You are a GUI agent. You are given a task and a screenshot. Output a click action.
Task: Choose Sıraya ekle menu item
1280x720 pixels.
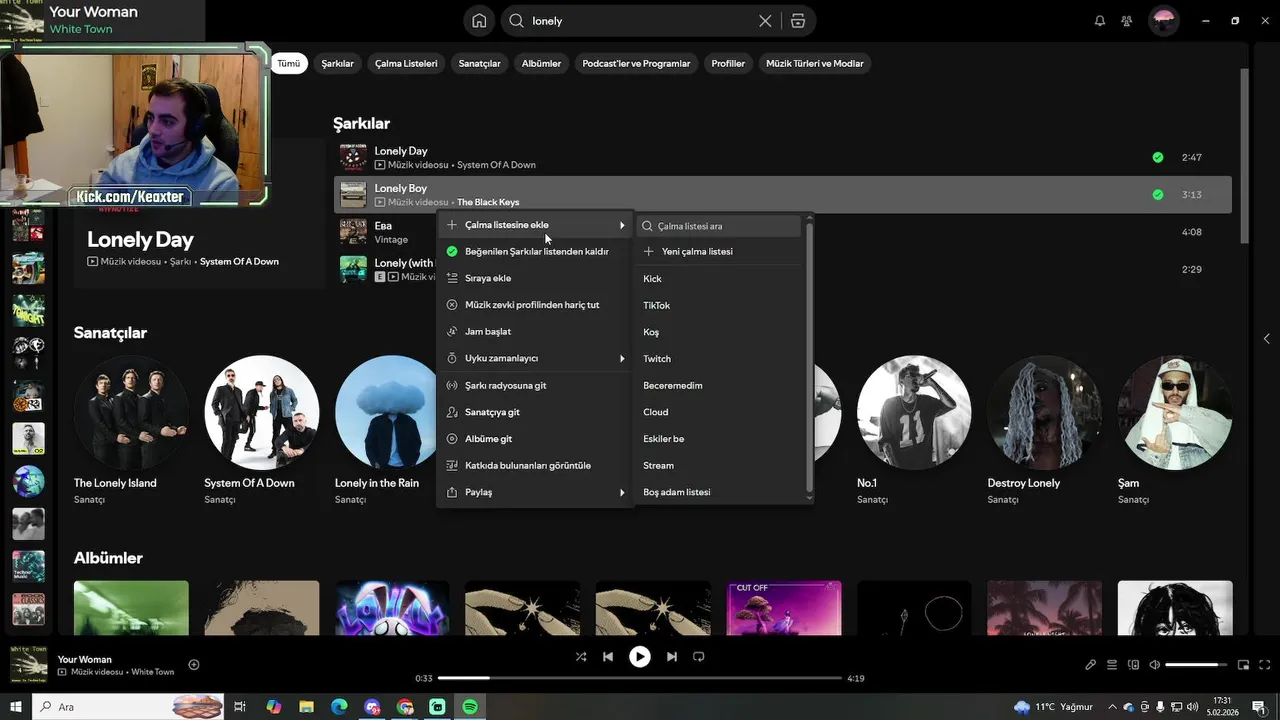(x=535, y=278)
